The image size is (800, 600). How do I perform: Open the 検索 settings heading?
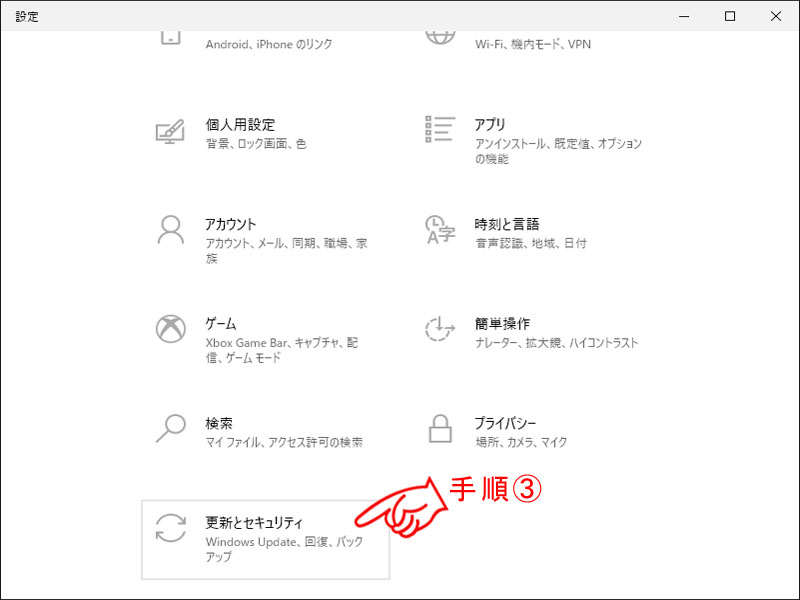click(x=219, y=423)
